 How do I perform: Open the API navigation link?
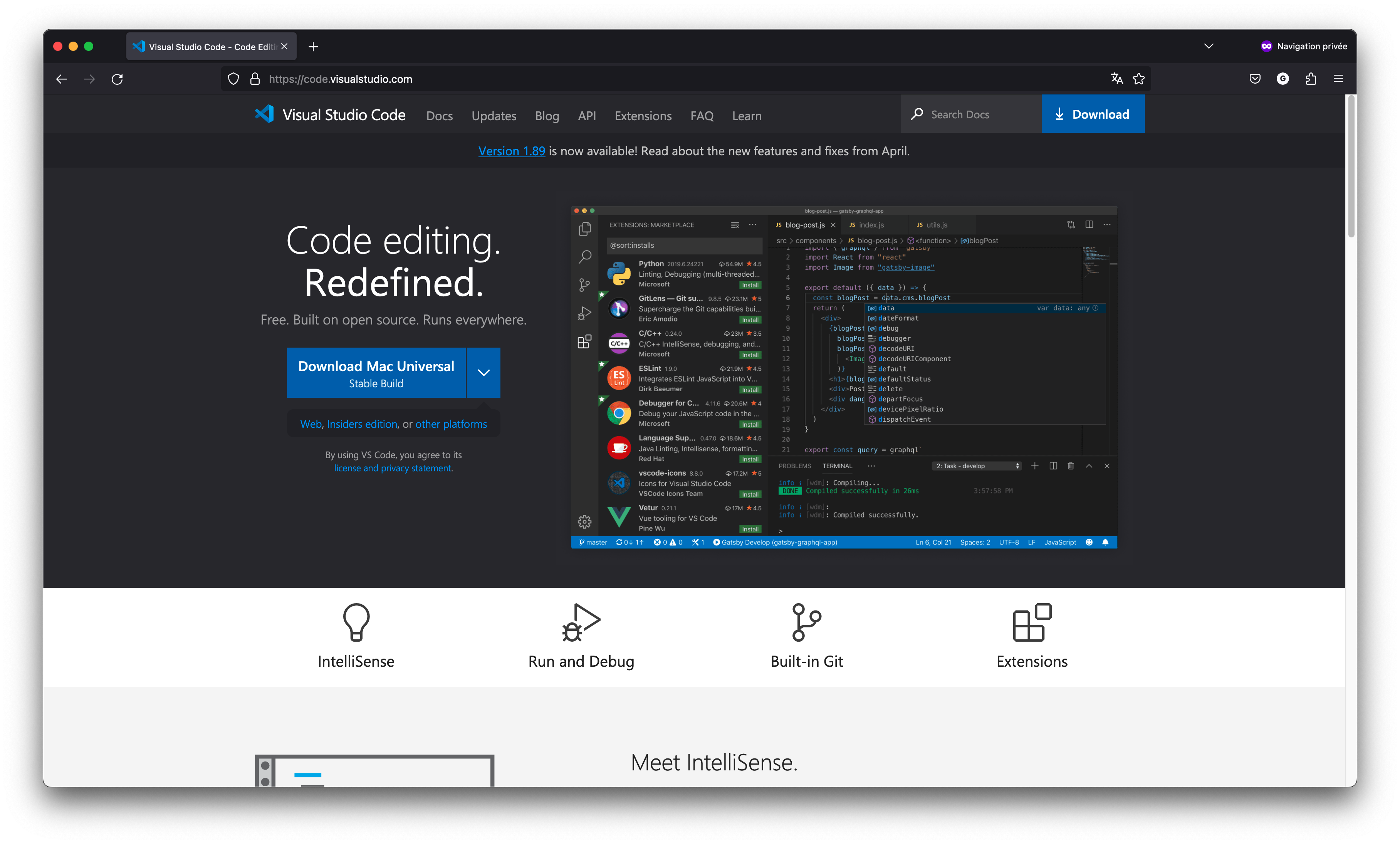pos(587,116)
